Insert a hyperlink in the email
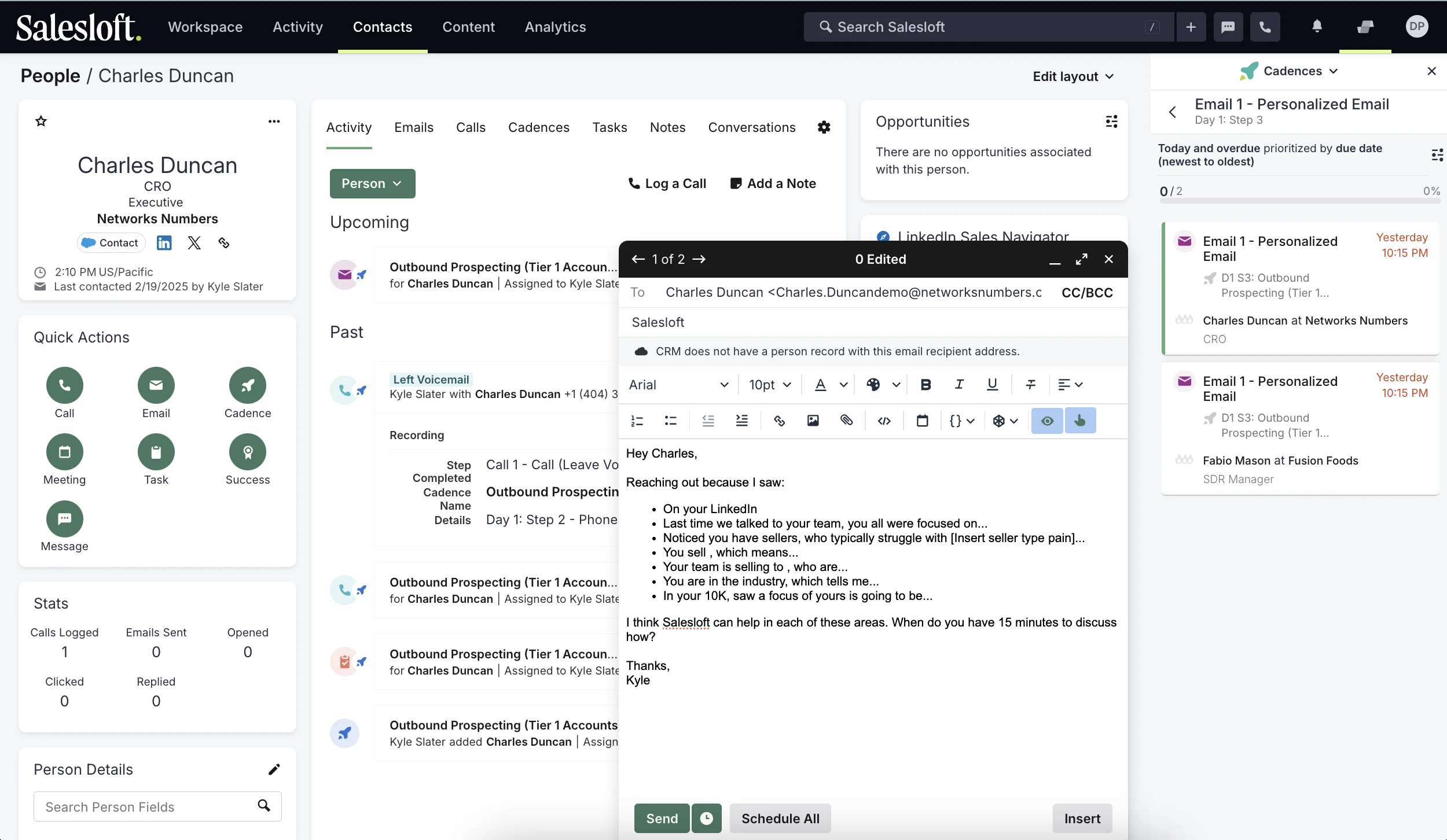 [x=780, y=421]
